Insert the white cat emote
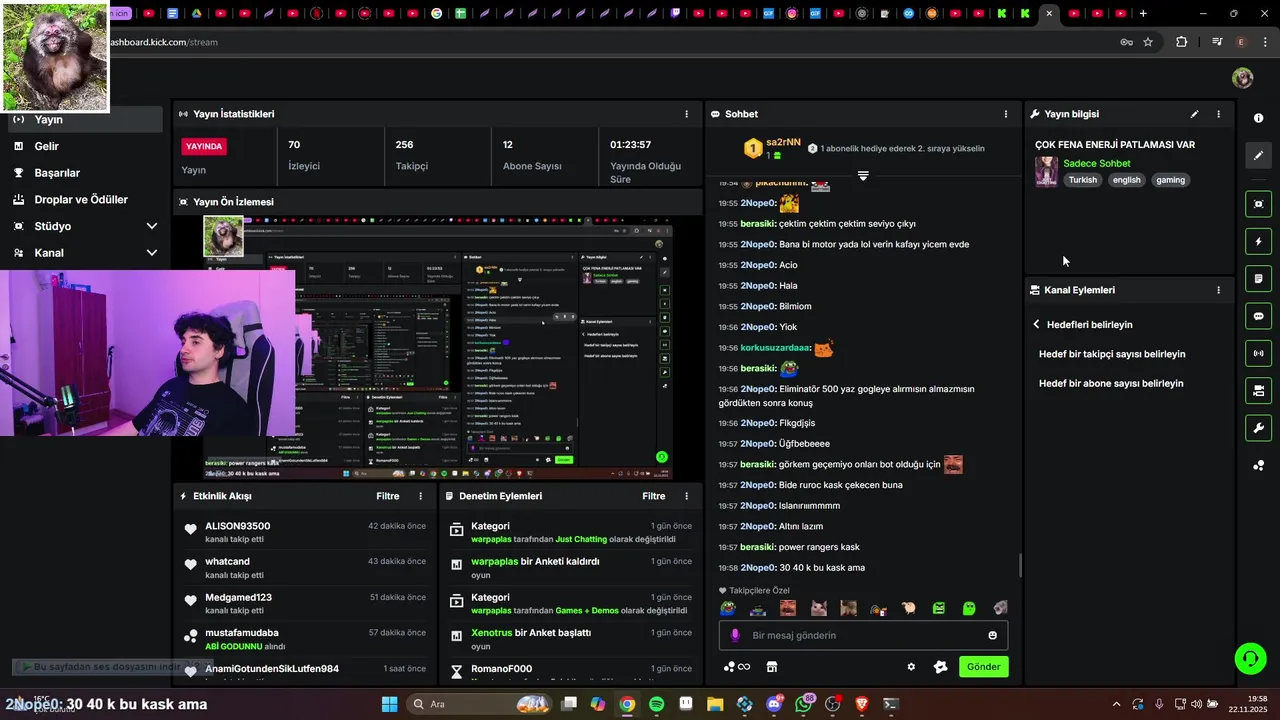 point(818,608)
